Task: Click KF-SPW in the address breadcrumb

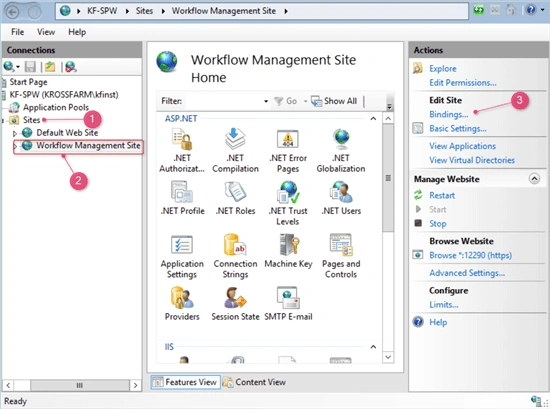Action: coord(102,11)
